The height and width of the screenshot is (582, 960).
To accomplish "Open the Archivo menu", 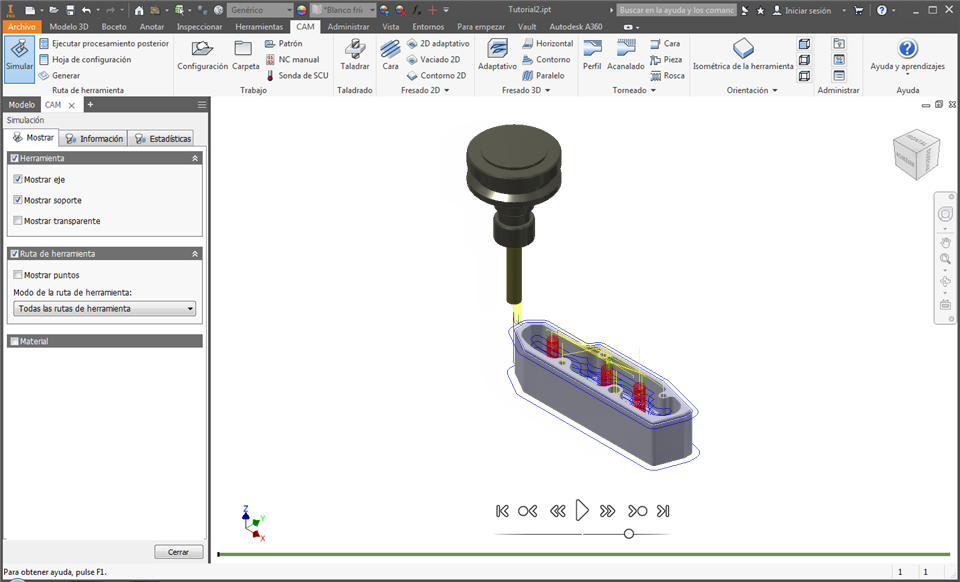I will point(22,26).
